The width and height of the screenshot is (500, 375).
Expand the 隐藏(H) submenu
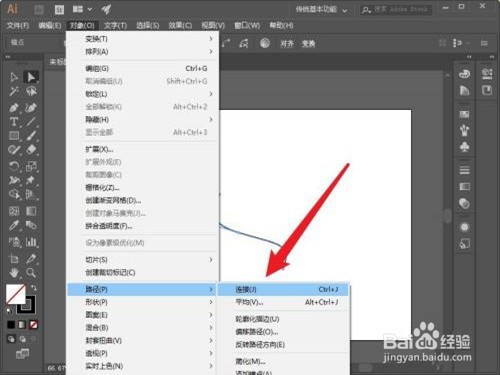point(143,119)
